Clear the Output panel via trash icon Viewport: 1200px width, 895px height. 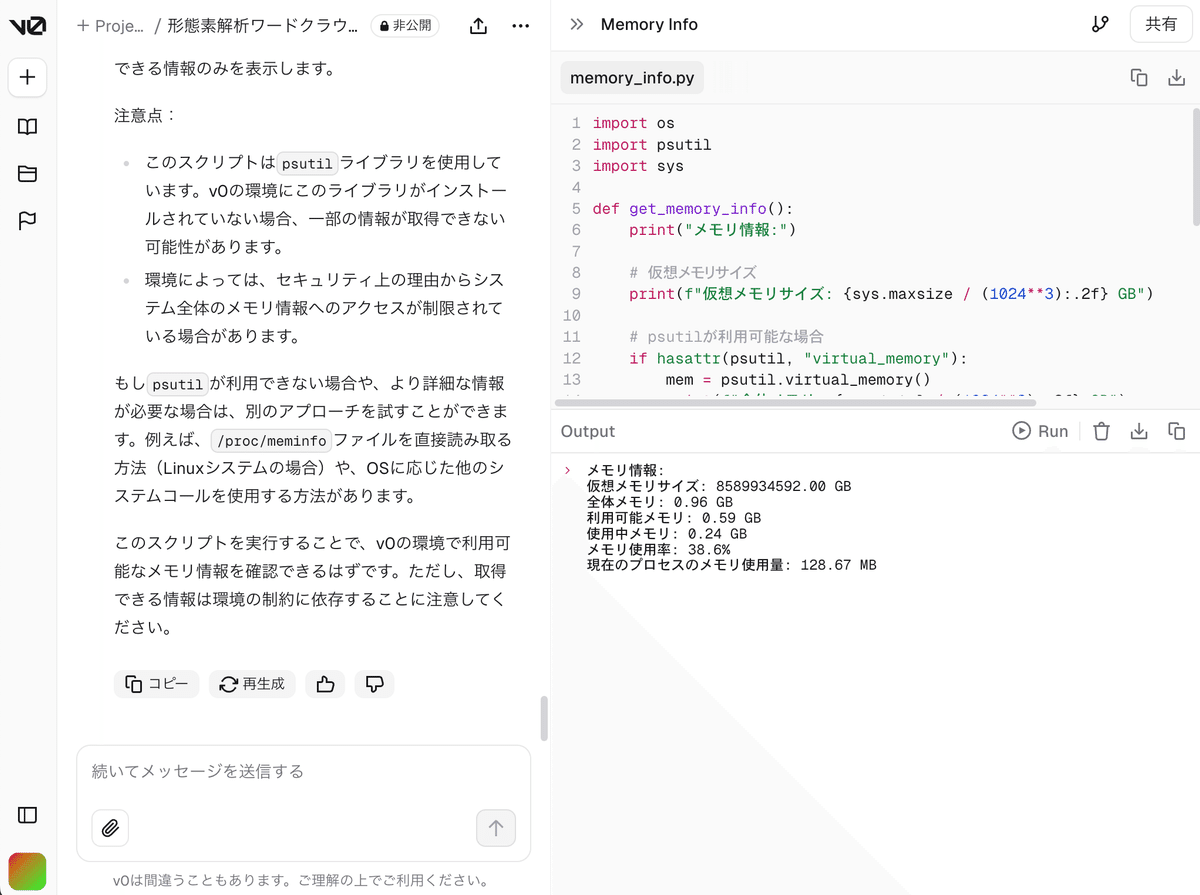[1100, 430]
